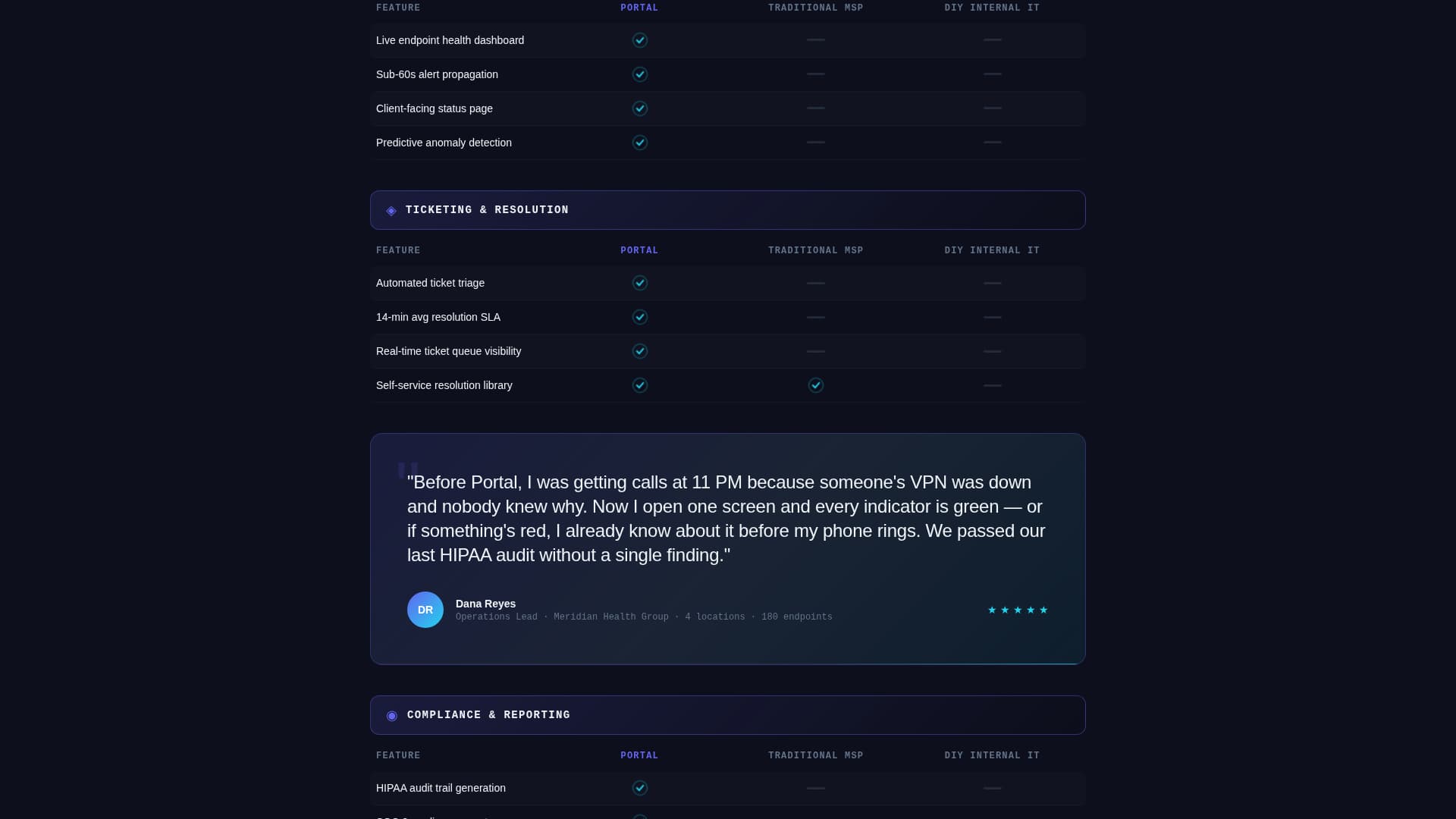Click the Dana Reyes name link
Image resolution: width=1456 pixels, height=819 pixels.
pos(485,604)
